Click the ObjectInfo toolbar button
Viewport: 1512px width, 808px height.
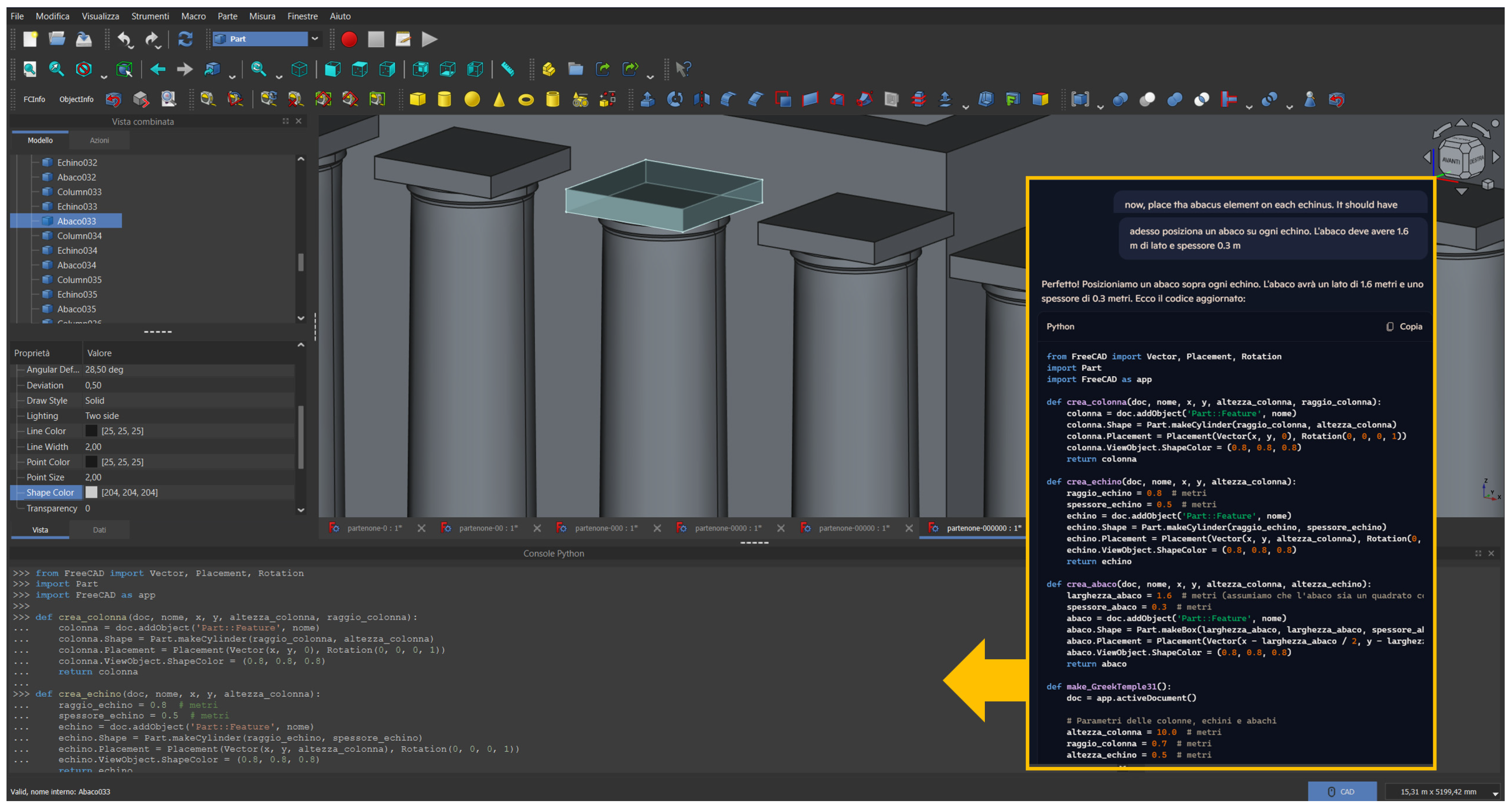76,99
